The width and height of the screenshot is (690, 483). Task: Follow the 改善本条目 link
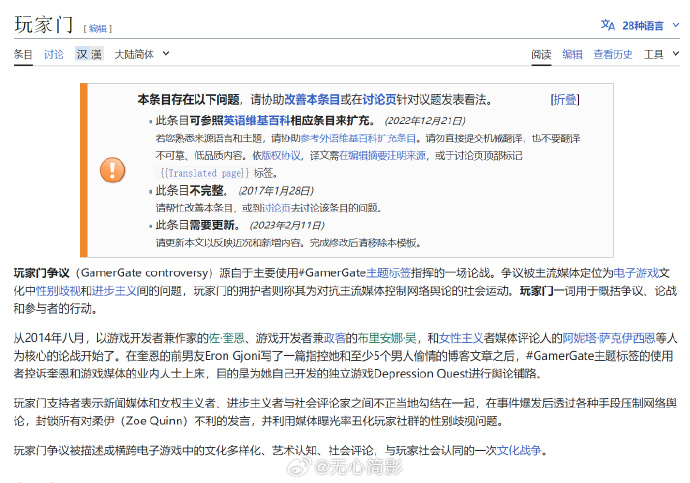tap(312, 99)
